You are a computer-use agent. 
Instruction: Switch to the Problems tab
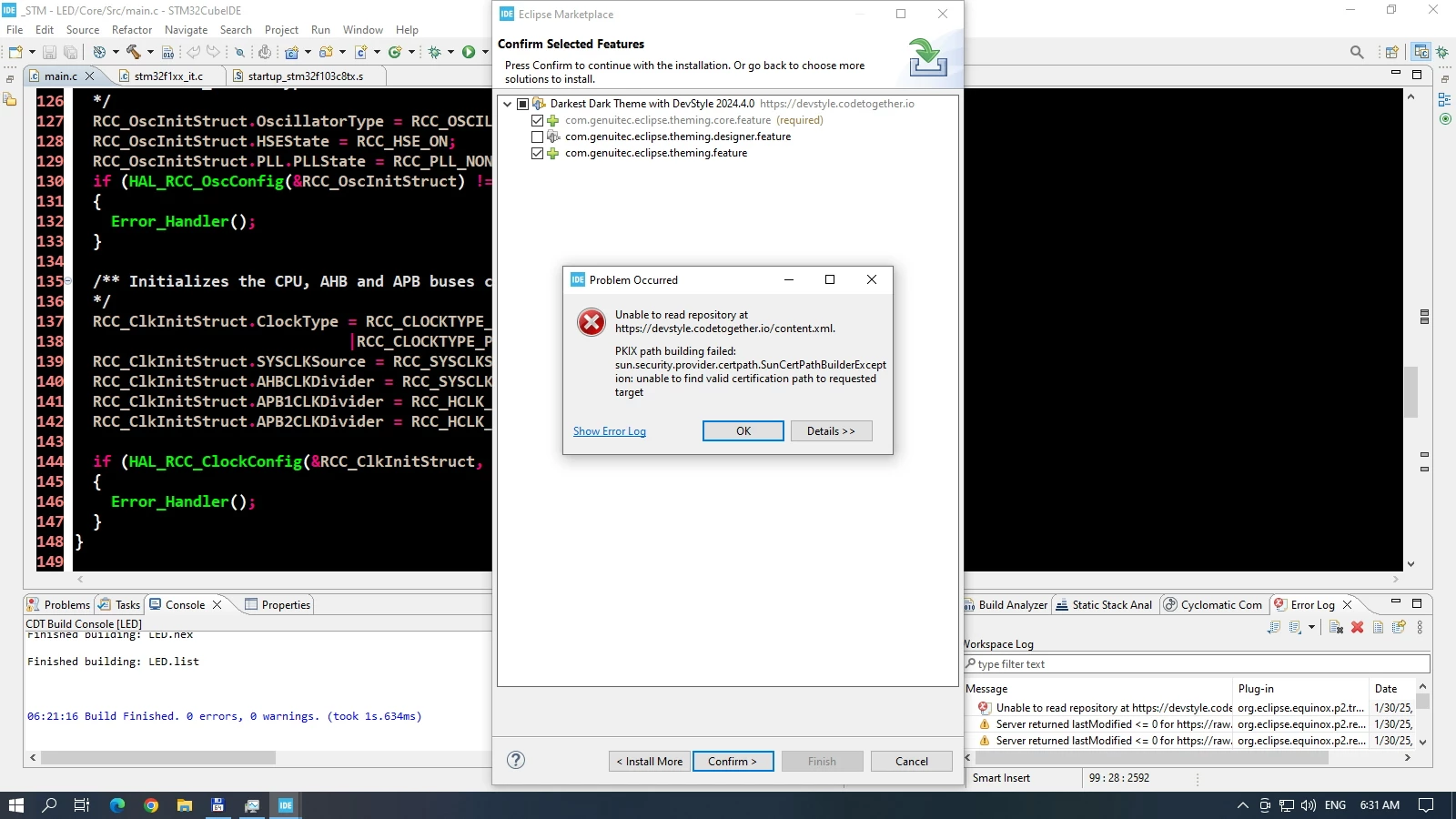(x=58, y=604)
